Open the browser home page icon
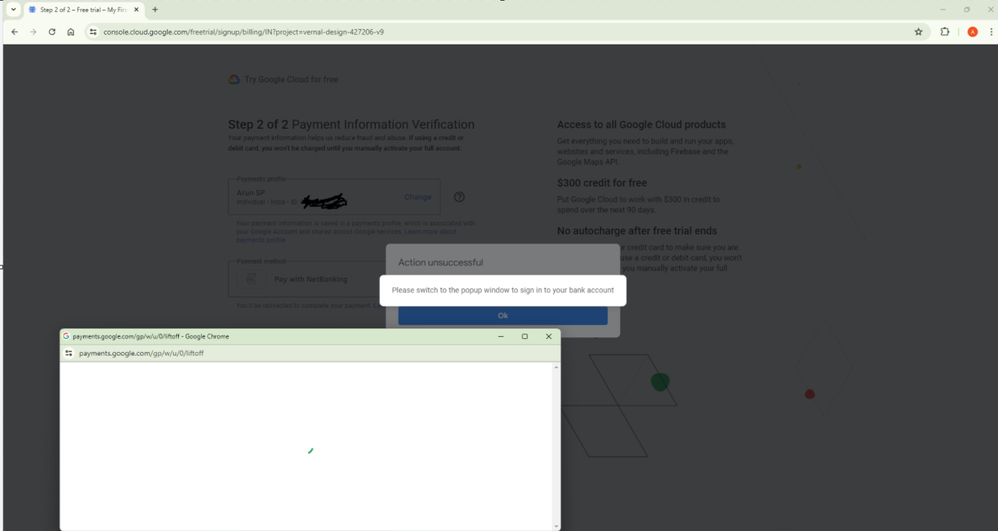 71,32
